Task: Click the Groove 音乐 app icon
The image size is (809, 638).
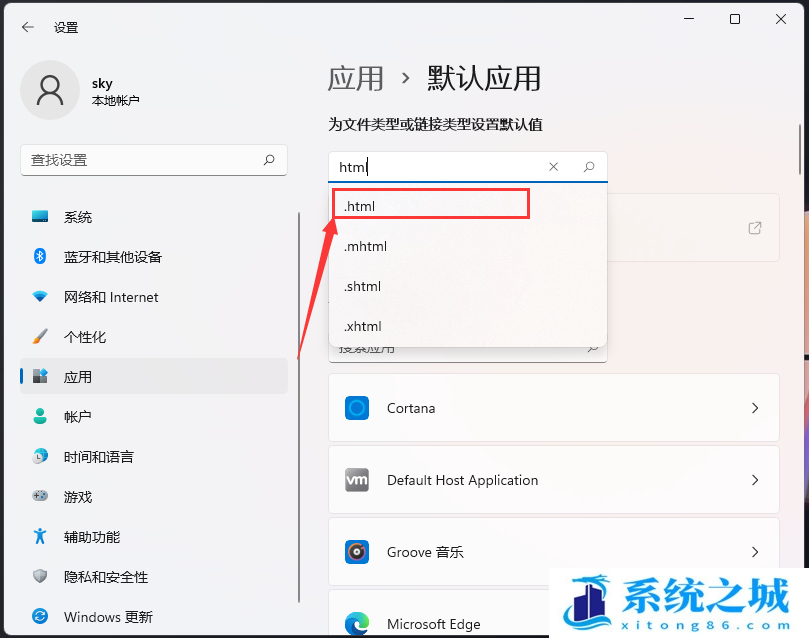Action: pyautogui.click(x=357, y=552)
